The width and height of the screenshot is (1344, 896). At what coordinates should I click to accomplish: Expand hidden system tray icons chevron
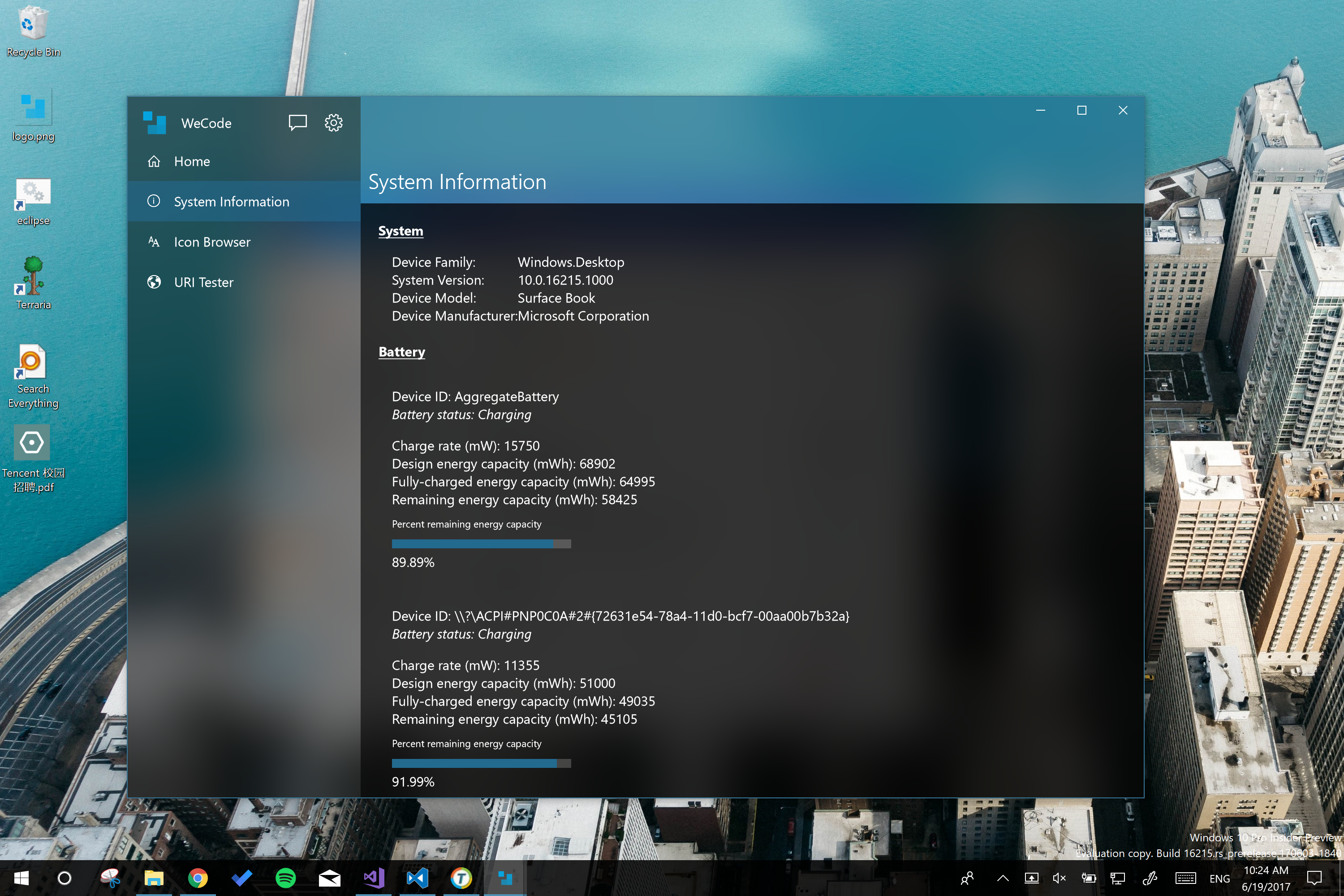tap(1003, 878)
